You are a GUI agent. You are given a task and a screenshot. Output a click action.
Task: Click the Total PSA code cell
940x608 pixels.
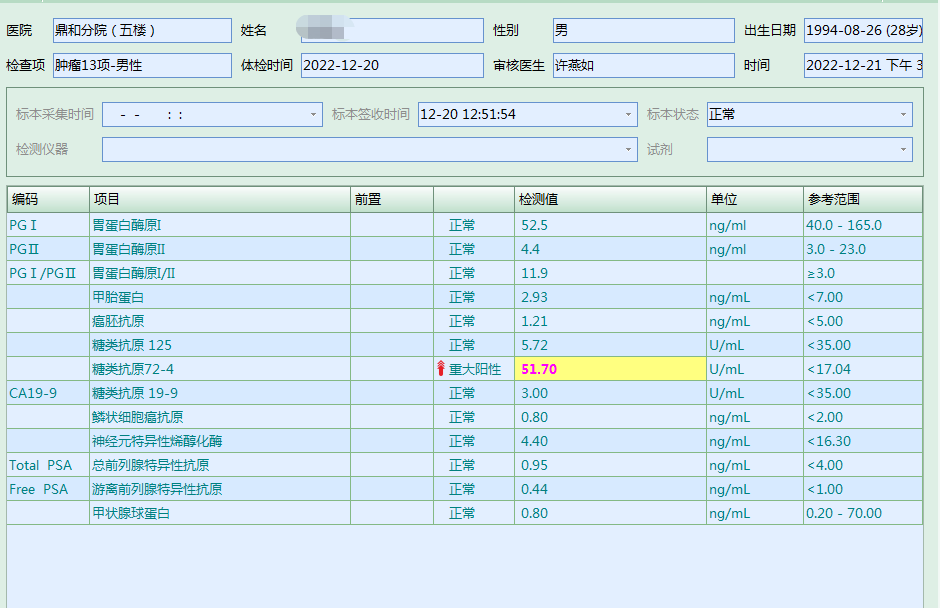[47, 465]
